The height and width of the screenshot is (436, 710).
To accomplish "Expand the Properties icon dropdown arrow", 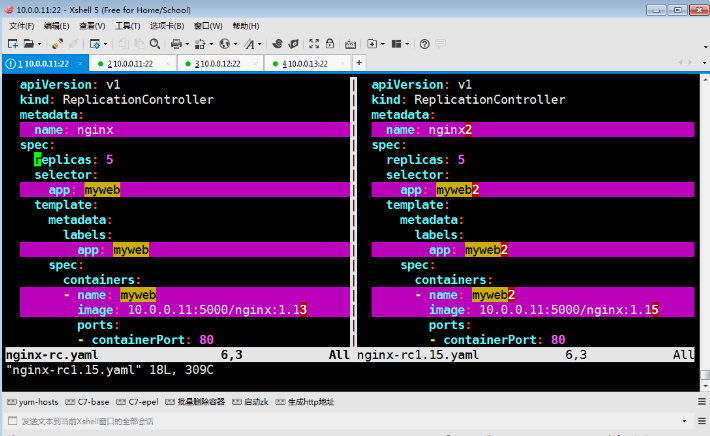I will [106, 44].
